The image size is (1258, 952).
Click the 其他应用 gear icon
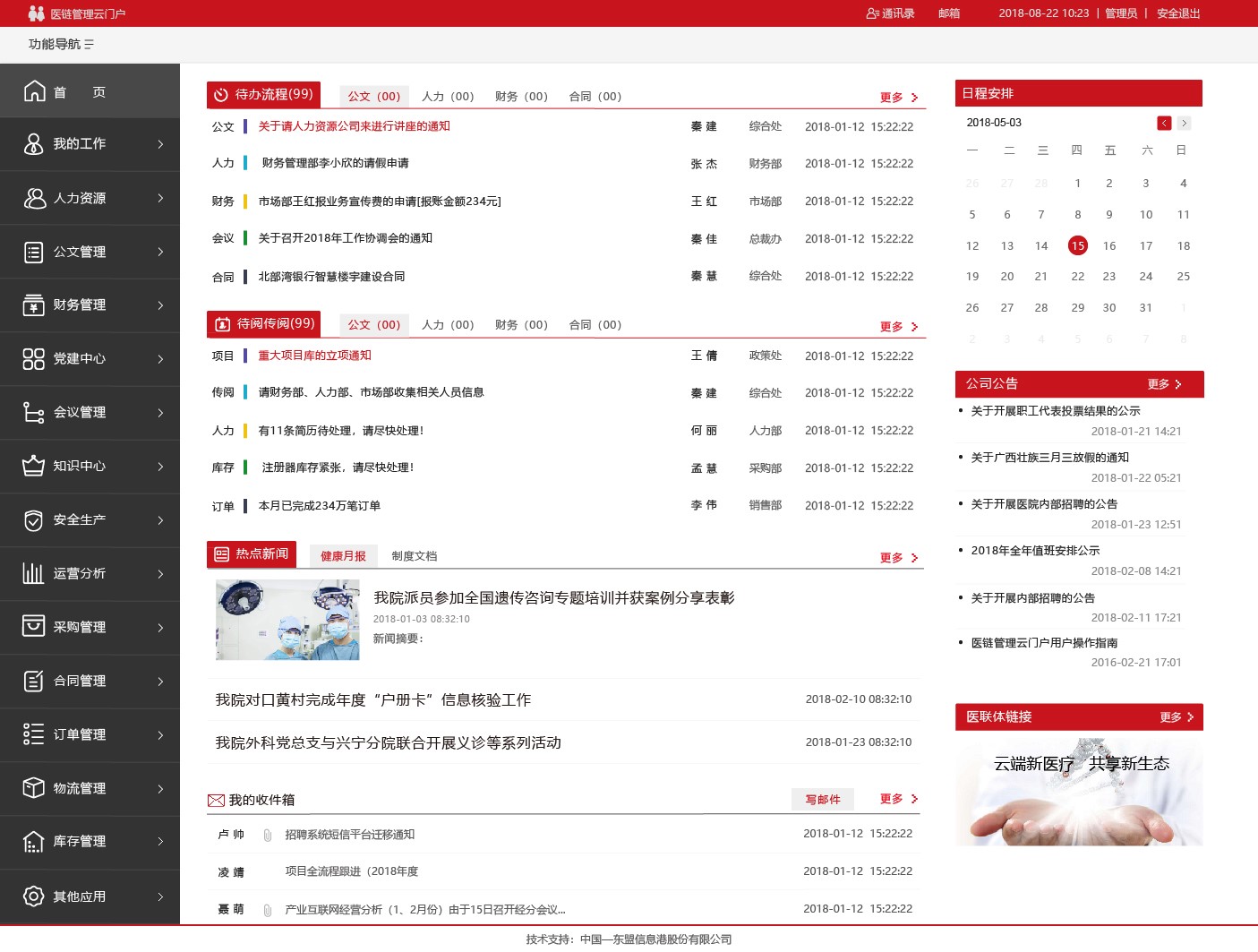(34, 896)
